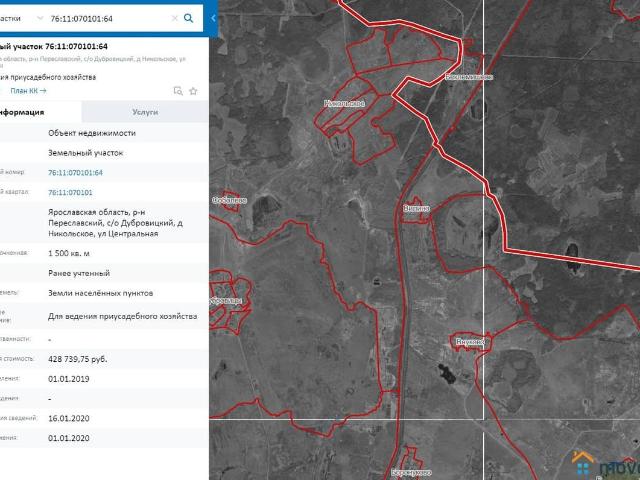
Task: Select the date '16.01.2020'
Action: click(x=69, y=418)
